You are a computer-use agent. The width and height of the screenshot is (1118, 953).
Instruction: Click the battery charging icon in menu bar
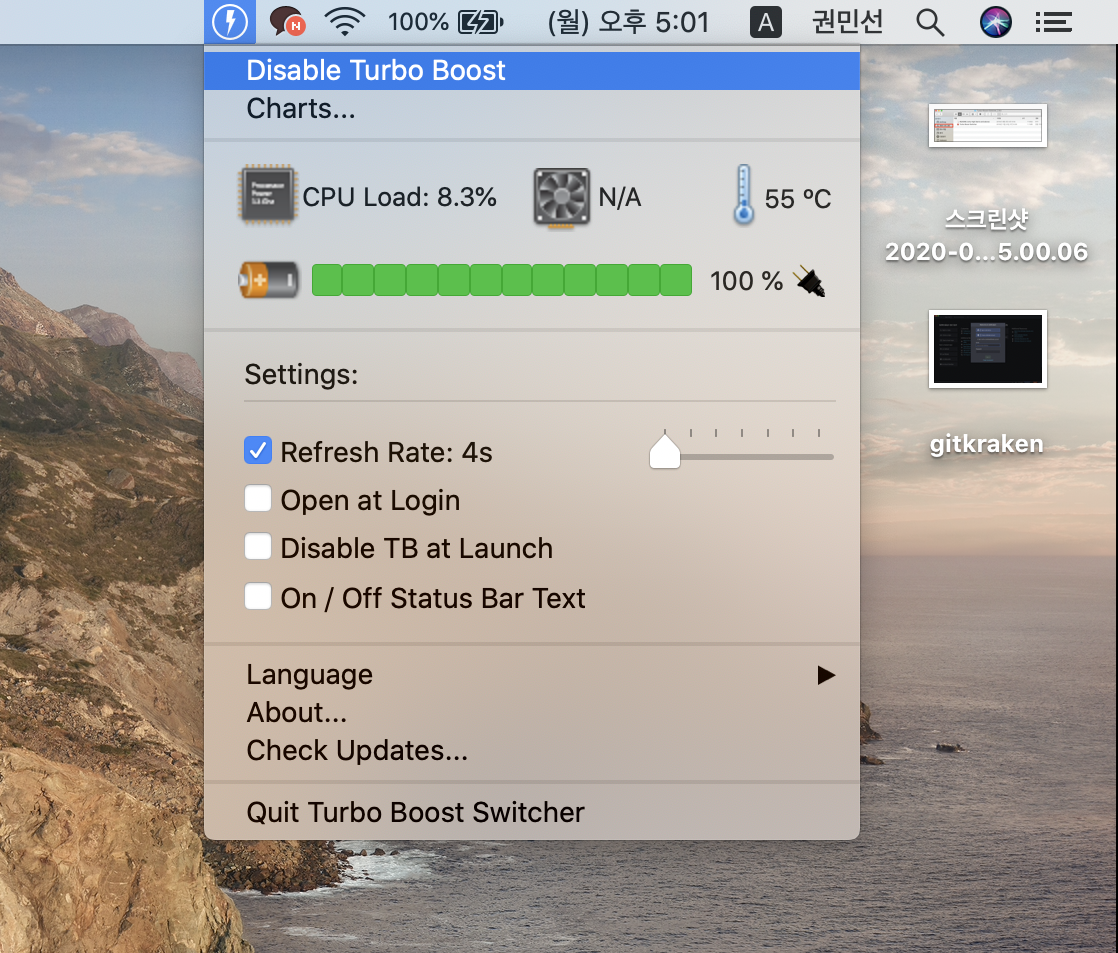(x=481, y=22)
